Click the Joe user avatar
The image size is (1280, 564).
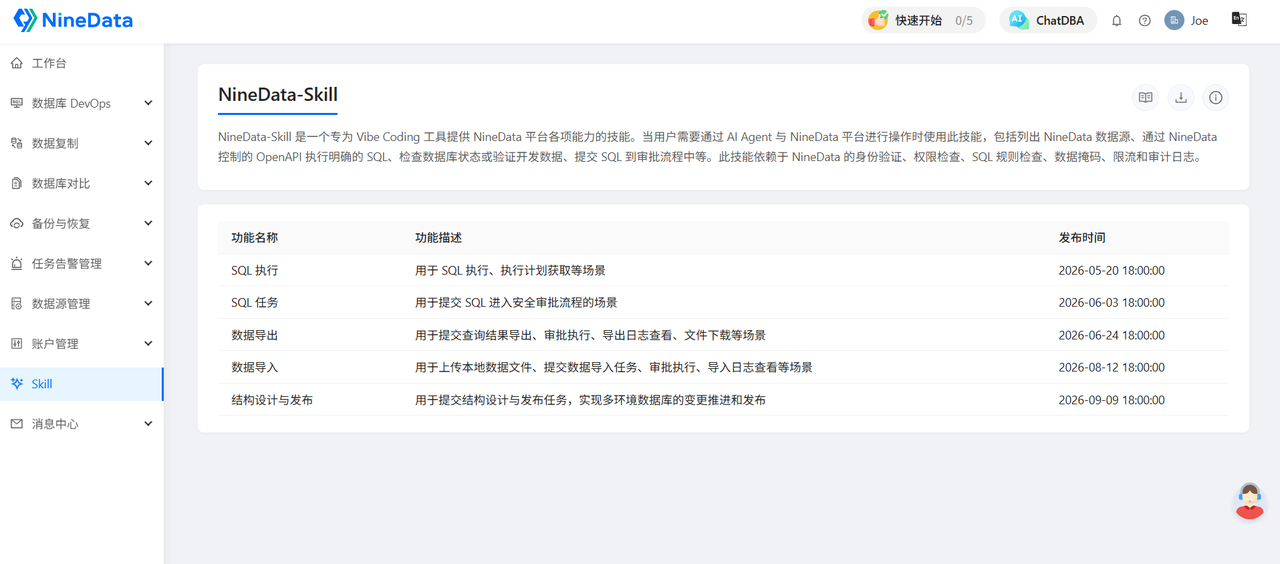pos(1174,20)
